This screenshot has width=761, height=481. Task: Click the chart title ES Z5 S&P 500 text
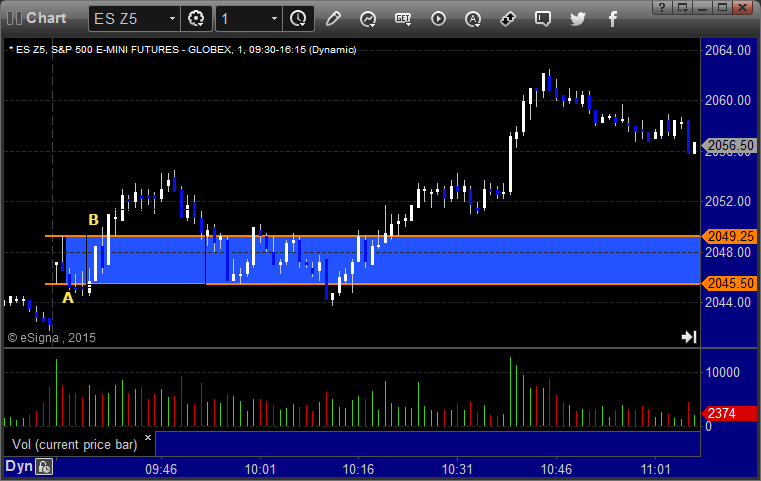182,50
